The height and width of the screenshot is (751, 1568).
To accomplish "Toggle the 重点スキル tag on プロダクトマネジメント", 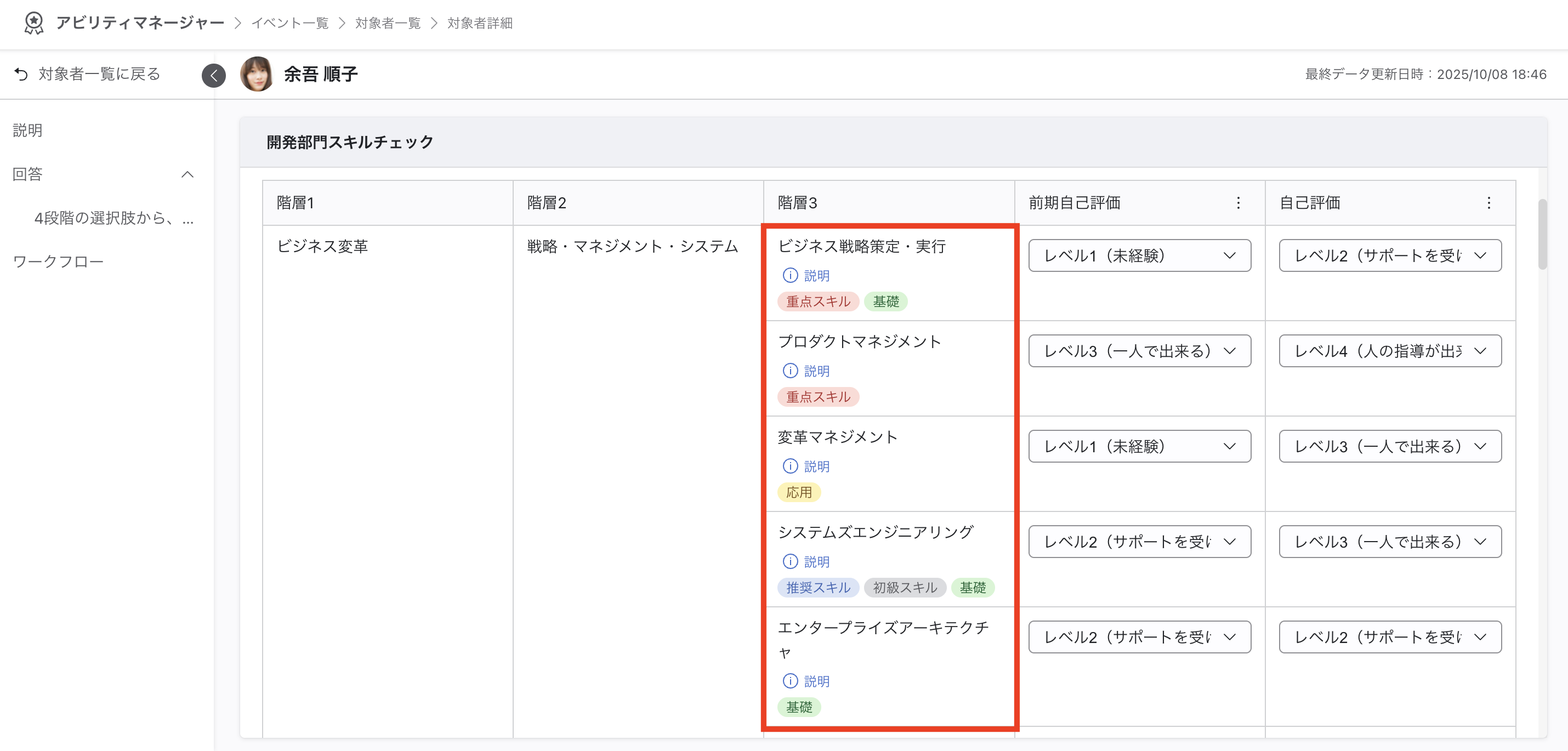I will (x=819, y=397).
